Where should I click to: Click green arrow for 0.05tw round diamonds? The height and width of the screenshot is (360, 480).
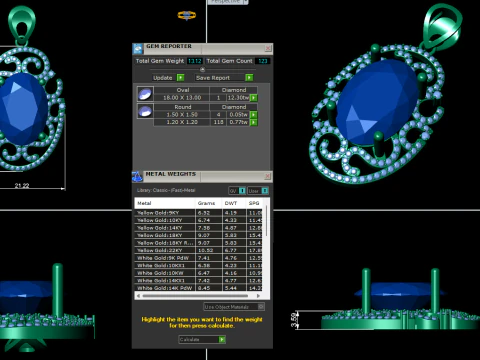point(254,115)
